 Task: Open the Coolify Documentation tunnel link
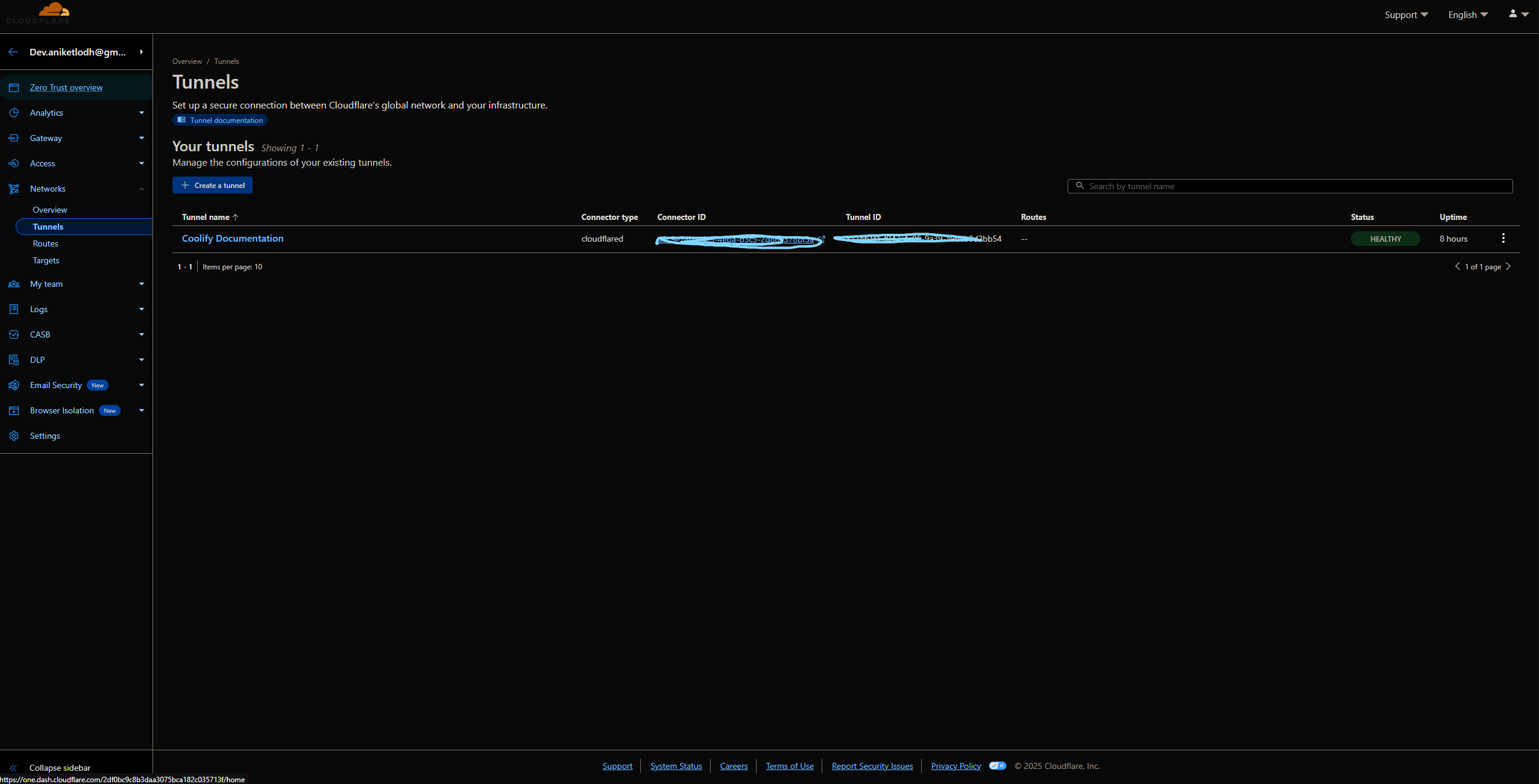(x=233, y=239)
